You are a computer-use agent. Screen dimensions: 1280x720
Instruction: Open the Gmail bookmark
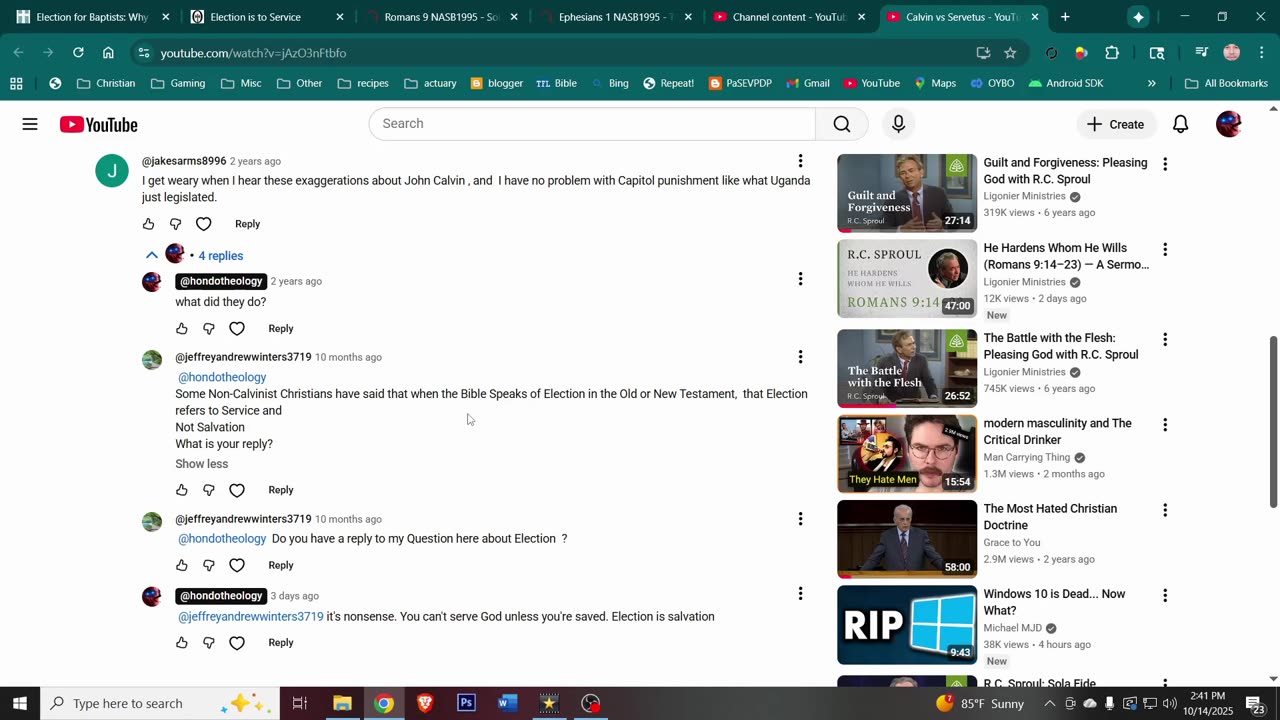(807, 83)
